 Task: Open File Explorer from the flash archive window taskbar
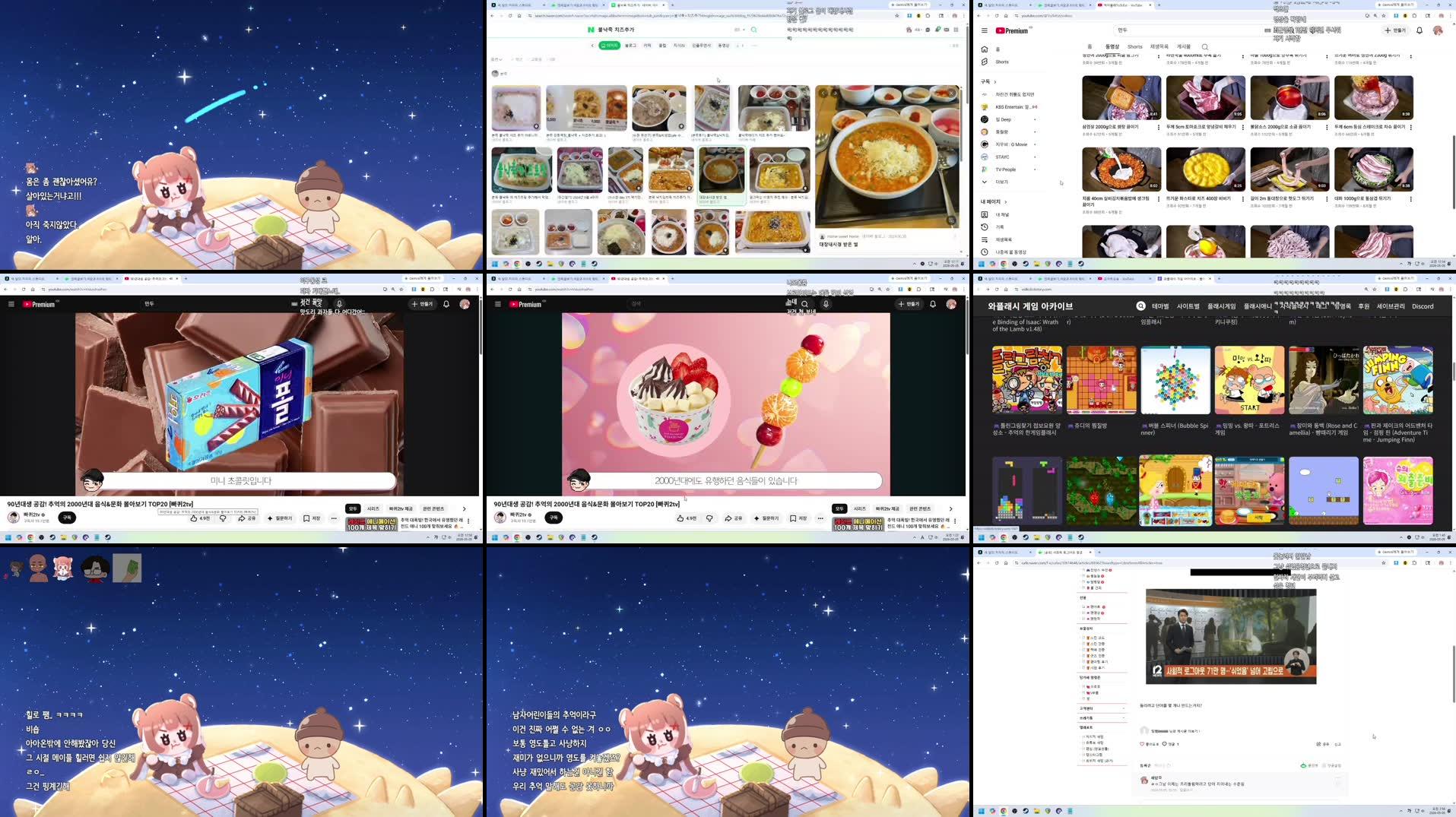pos(1036,537)
